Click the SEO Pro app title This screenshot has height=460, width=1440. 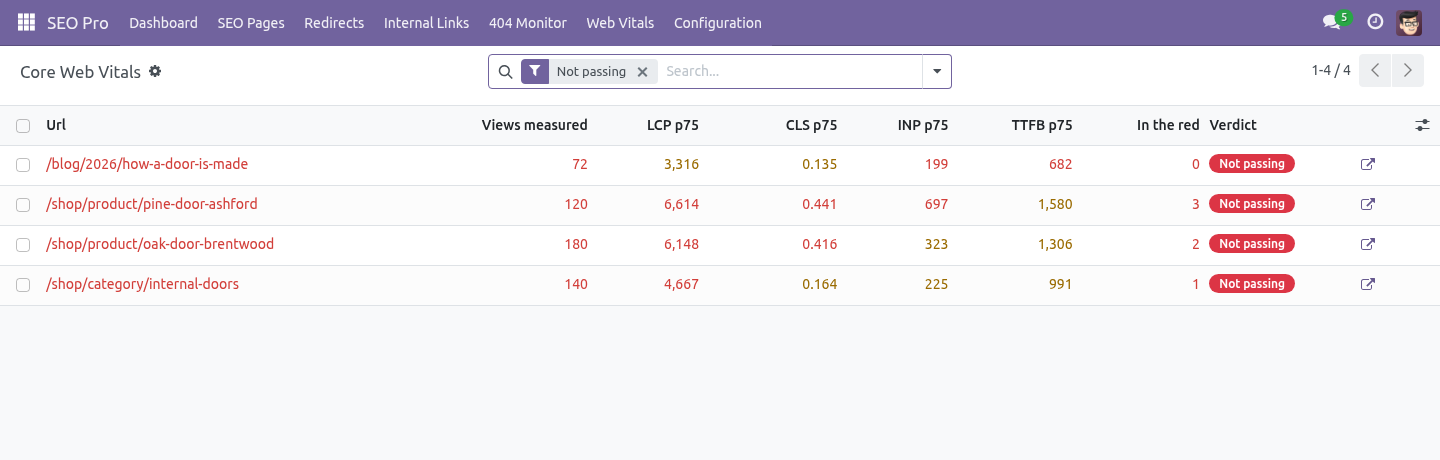click(x=78, y=22)
